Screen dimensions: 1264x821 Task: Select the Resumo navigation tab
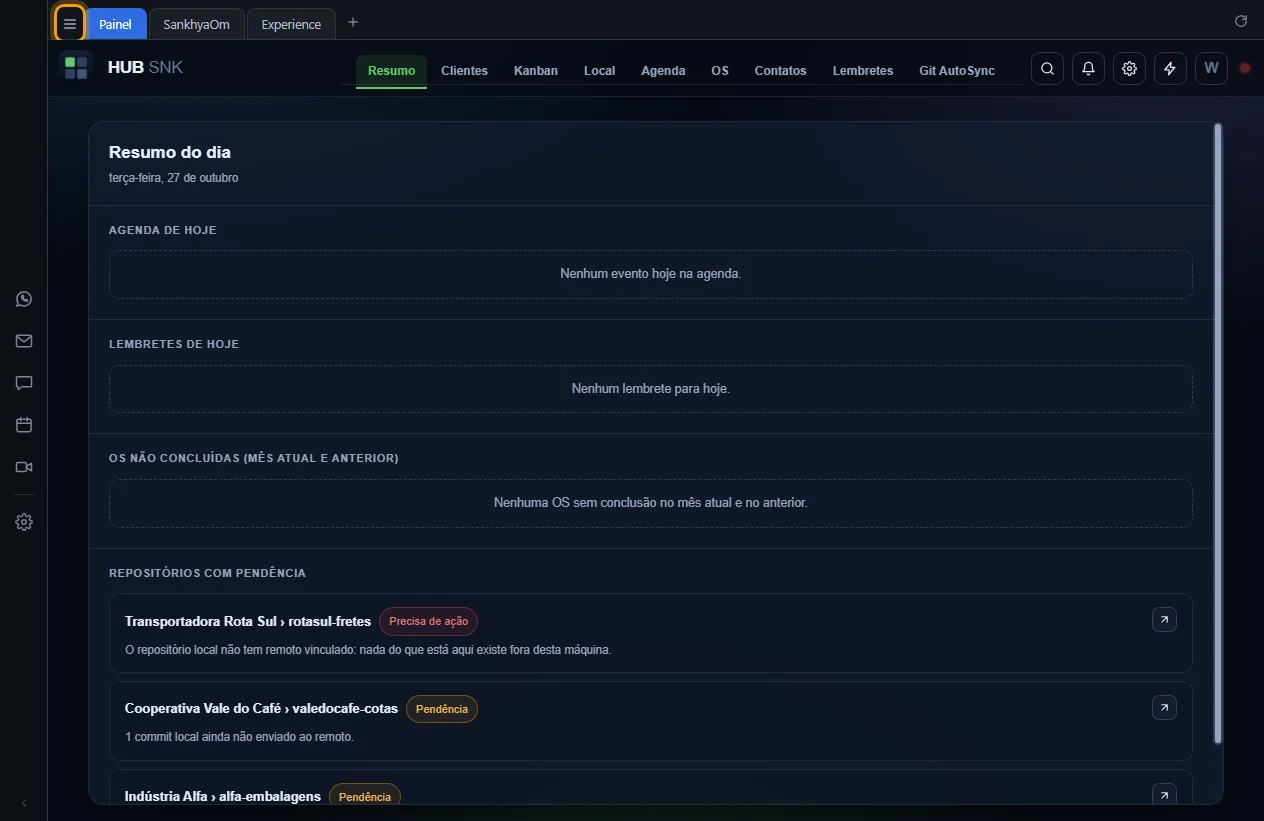click(x=391, y=71)
